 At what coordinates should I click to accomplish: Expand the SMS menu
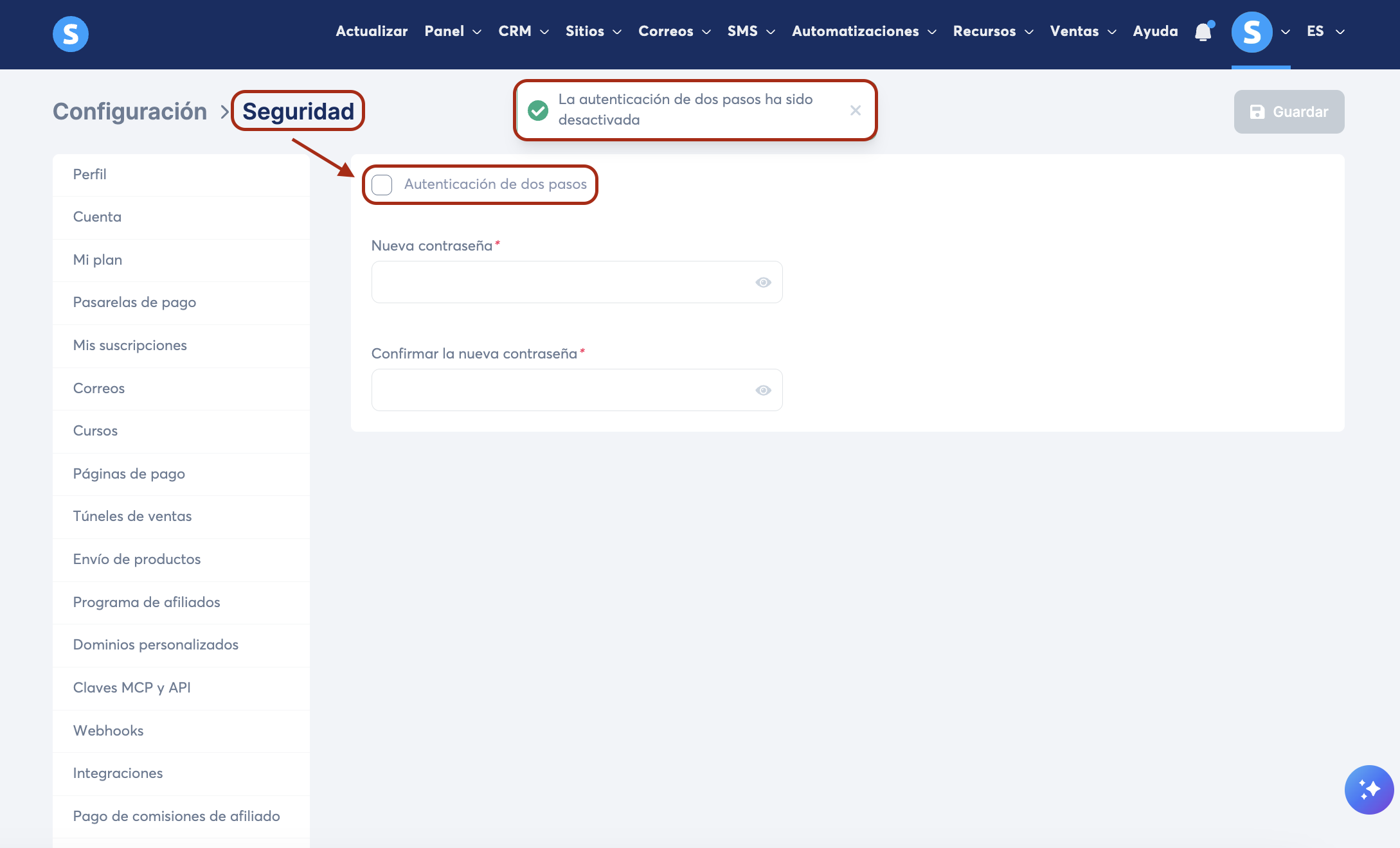click(751, 31)
